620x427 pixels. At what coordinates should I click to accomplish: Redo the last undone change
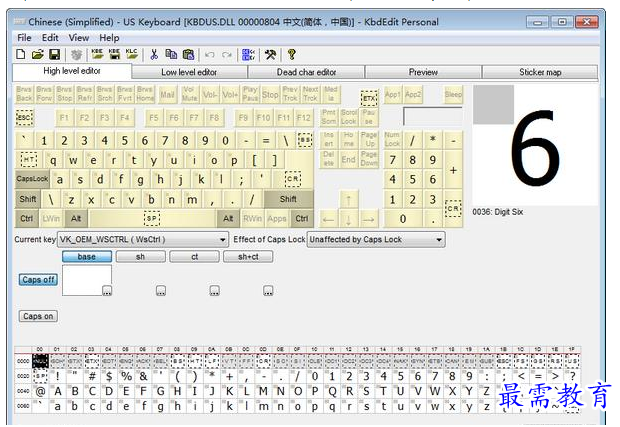point(227,55)
